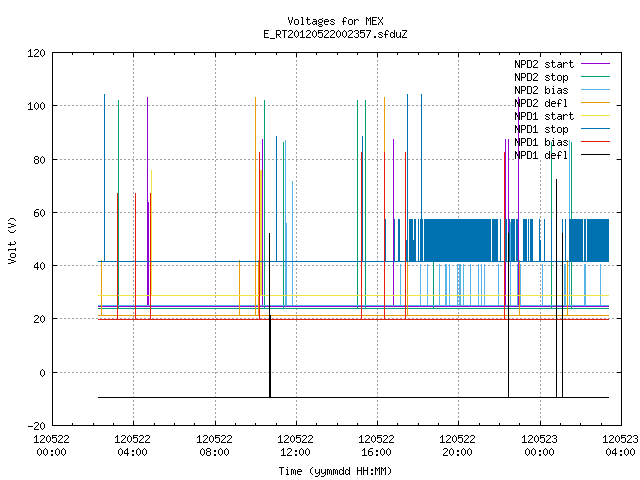This screenshot has height=480, width=640.
Task: Click the orange NPD2 defl legend line
Action: 595,103
